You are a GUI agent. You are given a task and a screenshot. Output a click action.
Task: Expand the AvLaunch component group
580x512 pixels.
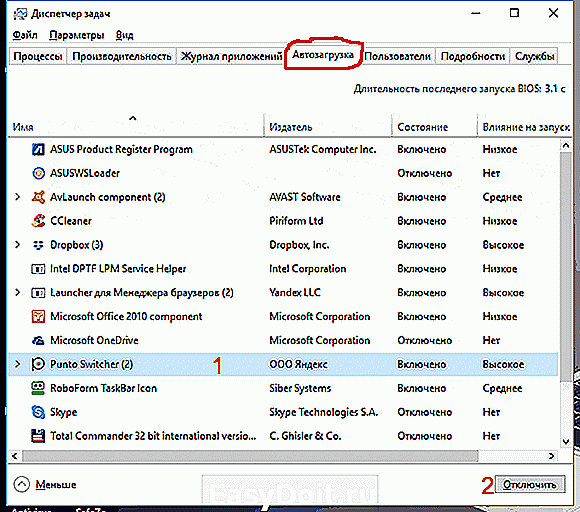(x=17, y=197)
